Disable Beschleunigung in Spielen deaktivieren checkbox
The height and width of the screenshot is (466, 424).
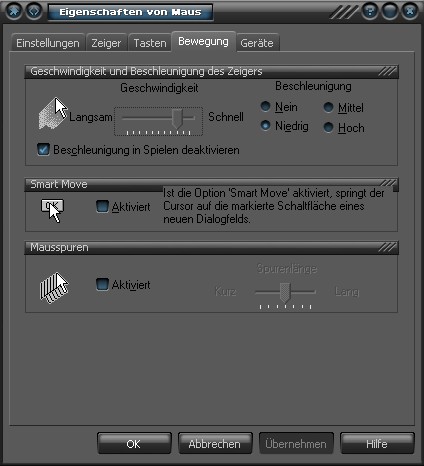coord(43,150)
